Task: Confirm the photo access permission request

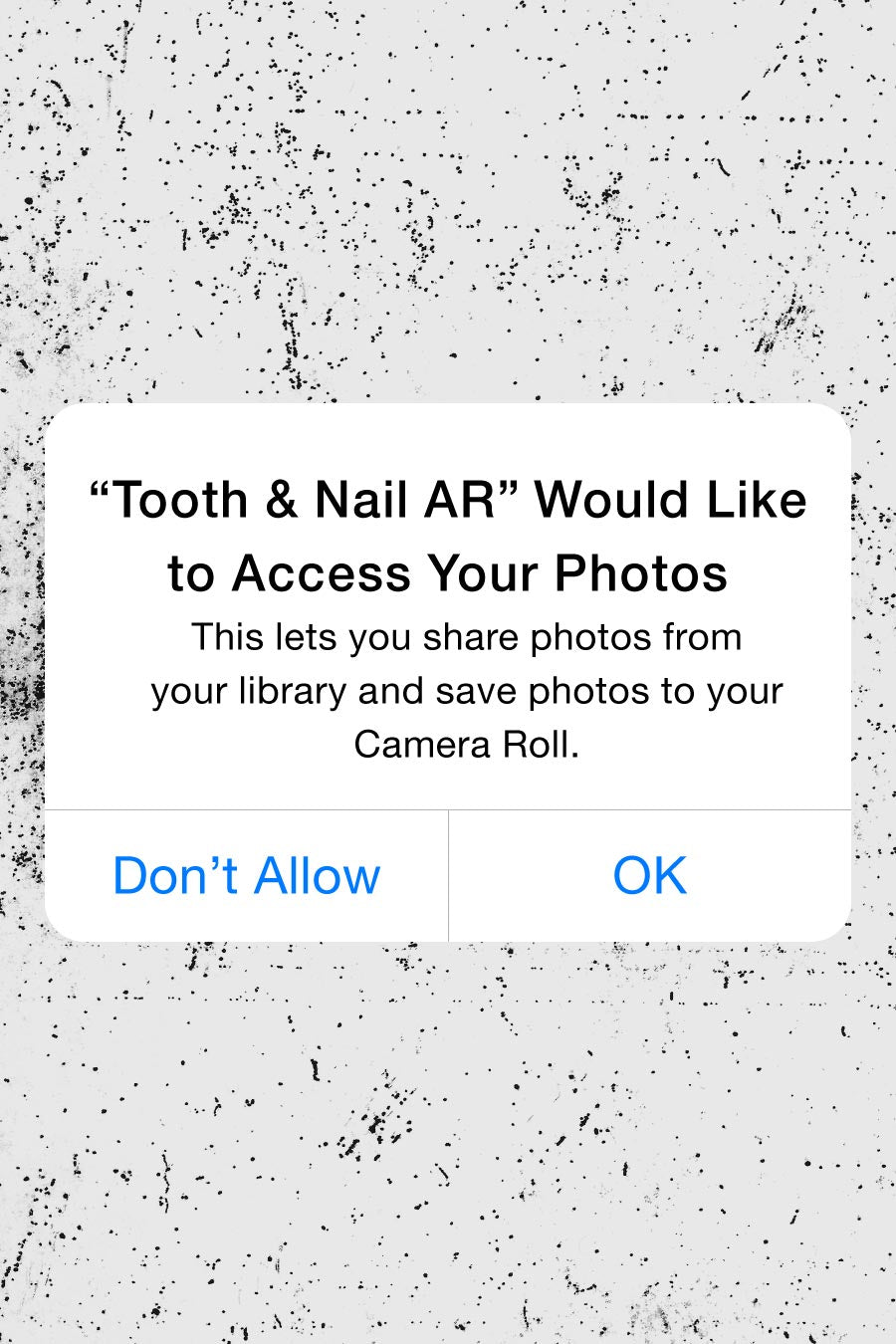Action: pyautogui.click(x=650, y=876)
